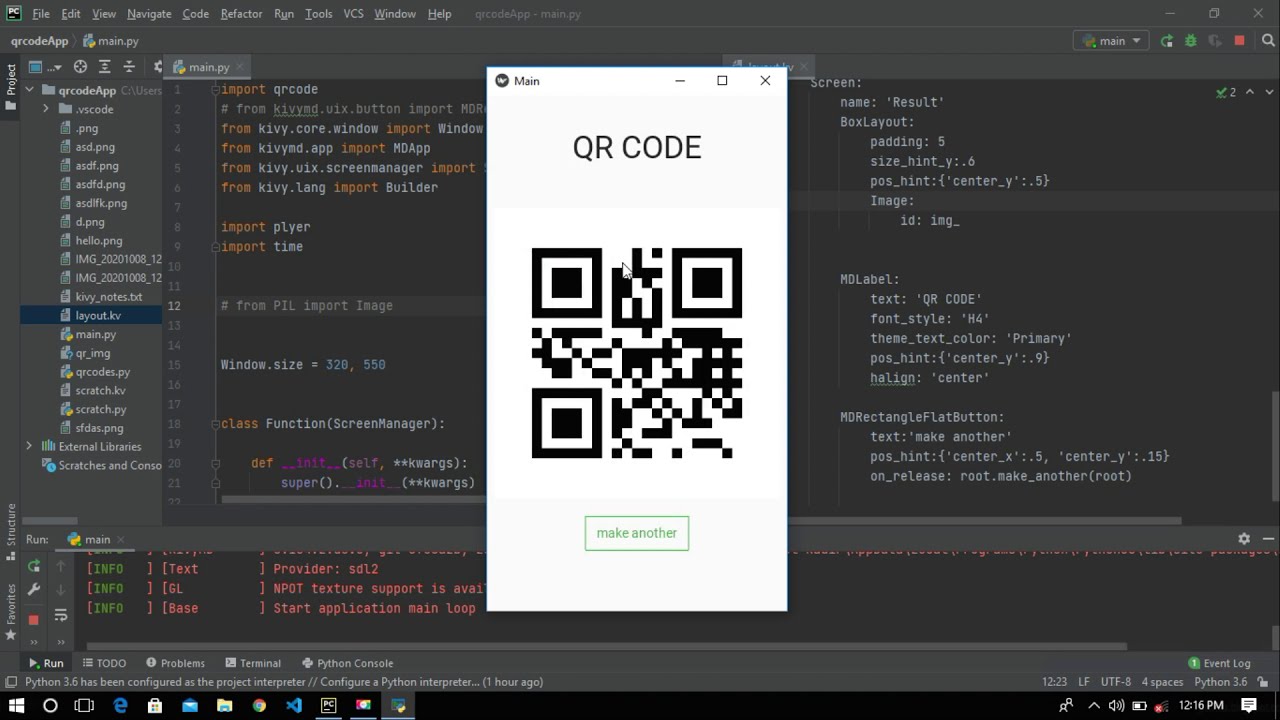Open Scratches and Consoles node
1280x720 pixels.
(x=101, y=465)
